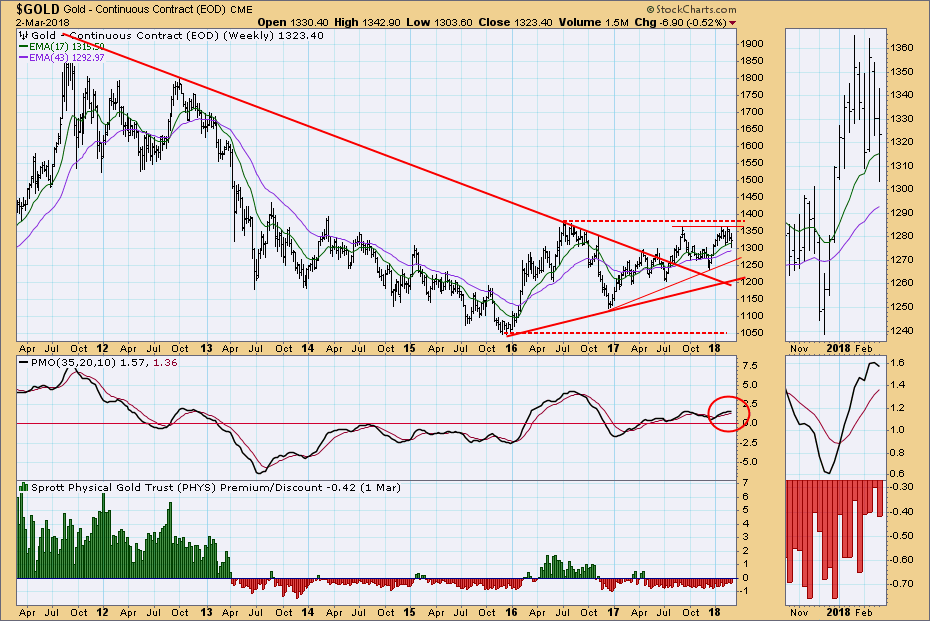Click the histogram icon before Sprott label

point(24,488)
